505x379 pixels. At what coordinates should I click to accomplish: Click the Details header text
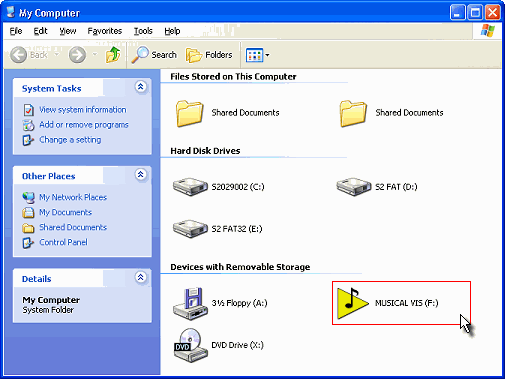(37, 279)
